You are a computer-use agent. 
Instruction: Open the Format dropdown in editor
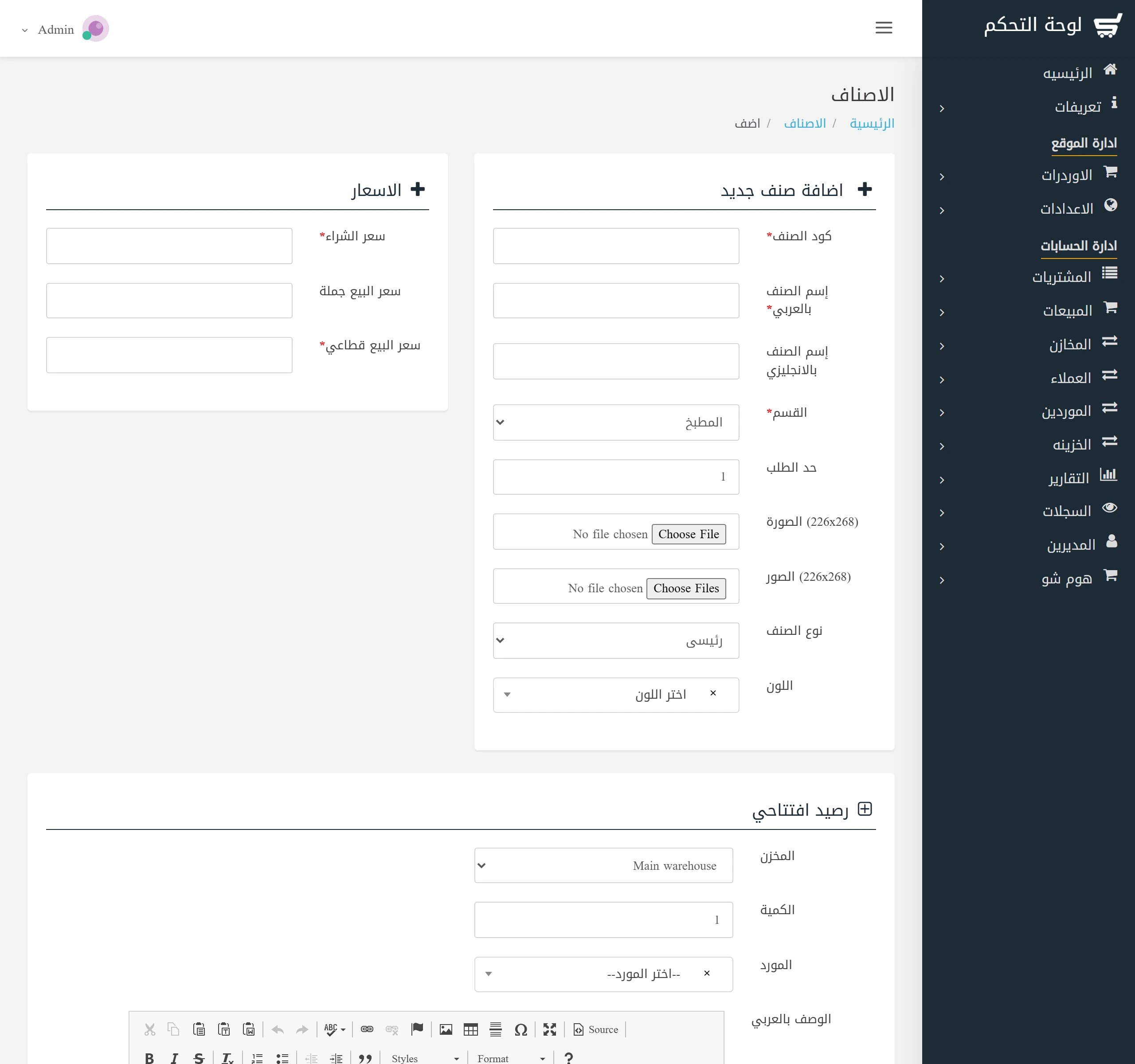coord(511,1058)
